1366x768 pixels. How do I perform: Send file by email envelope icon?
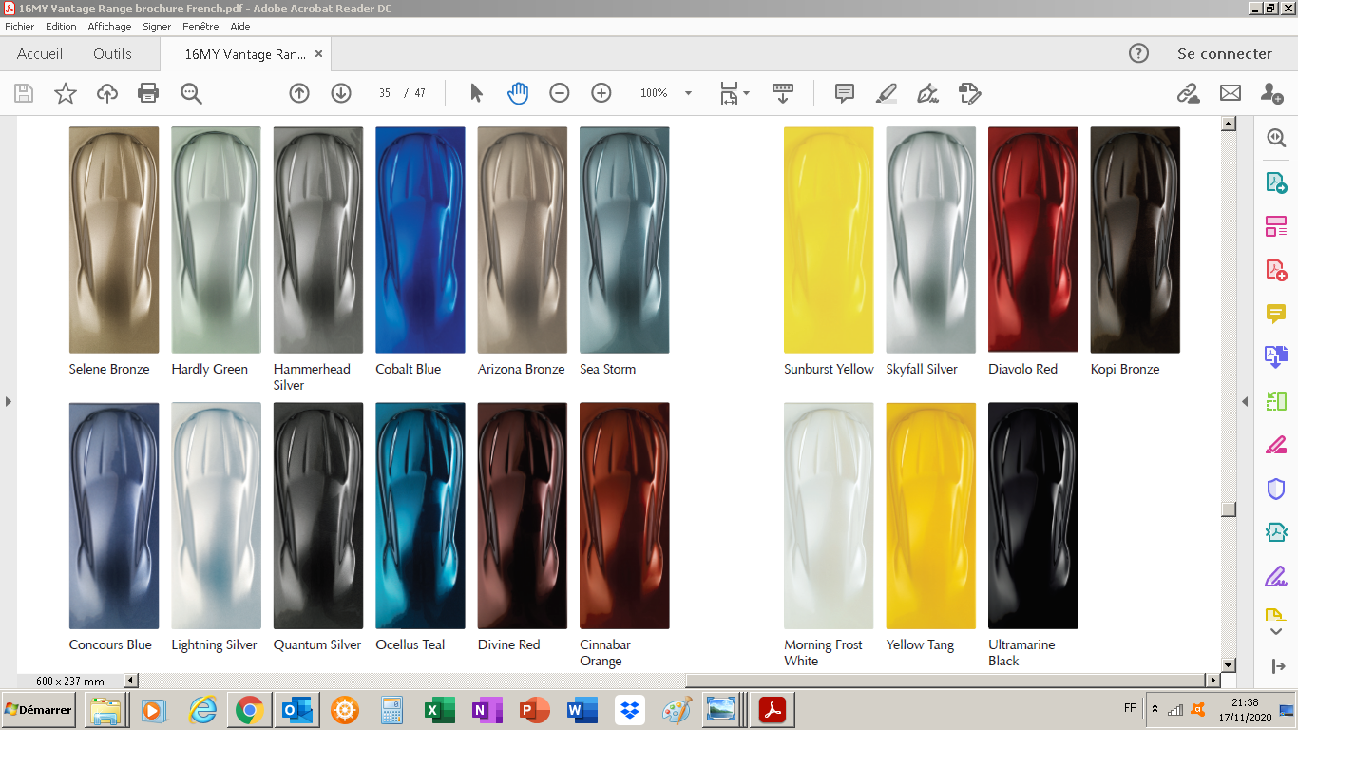1230,93
